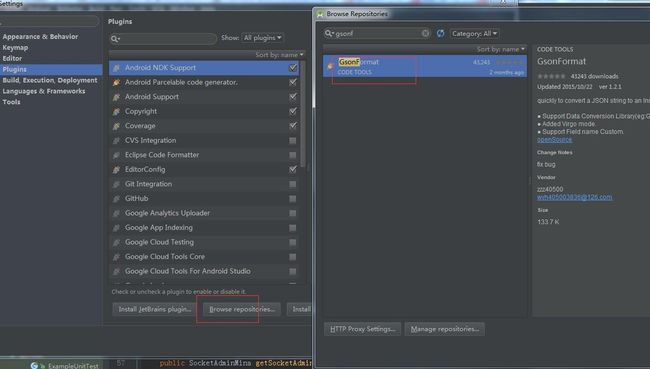Select the GsonFormat search result row

click(425, 66)
